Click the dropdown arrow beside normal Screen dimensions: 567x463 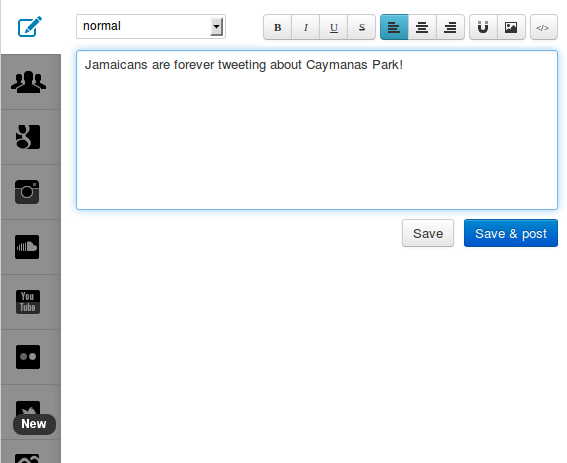(216, 26)
